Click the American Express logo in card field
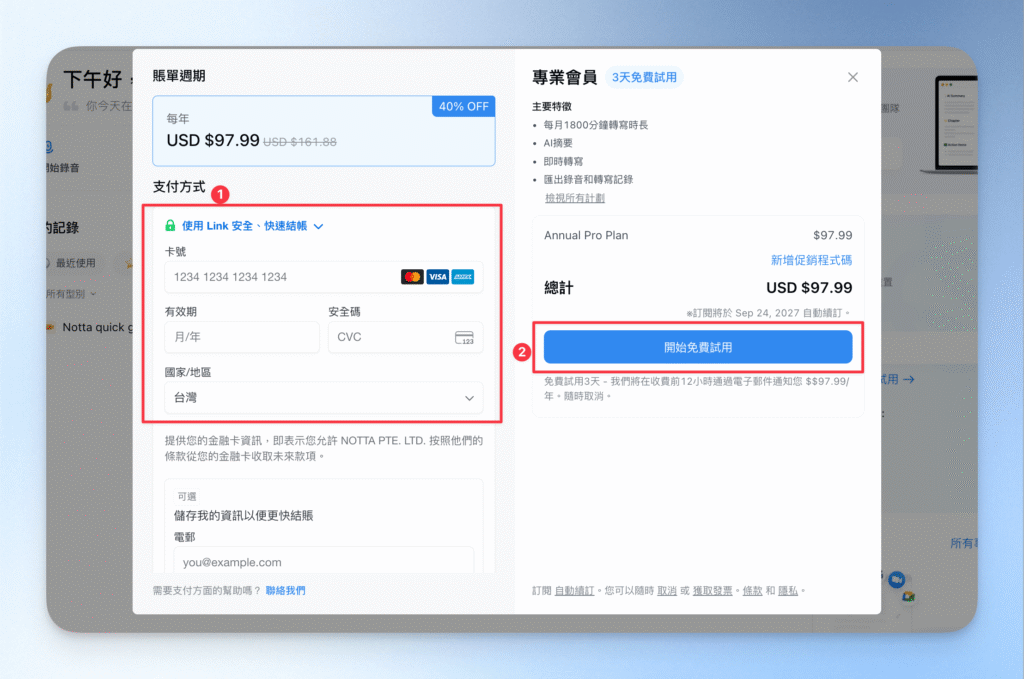The width and height of the screenshot is (1024, 679). pyautogui.click(x=463, y=277)
